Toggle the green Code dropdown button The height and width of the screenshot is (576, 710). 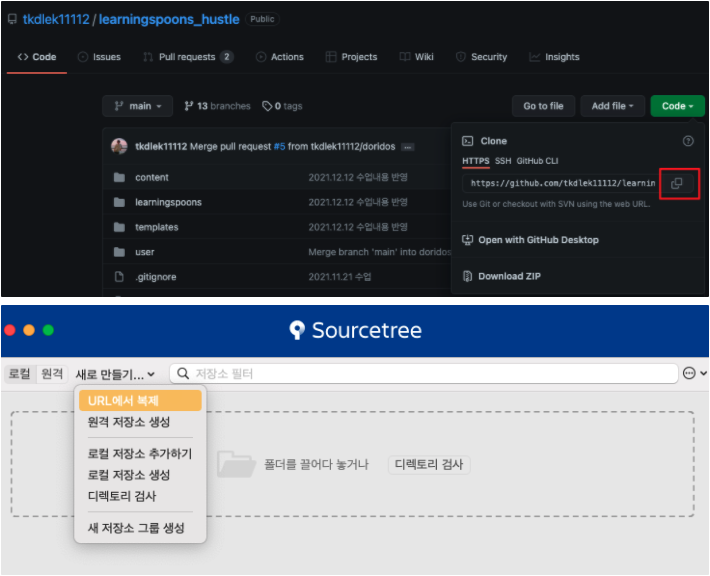[677, 106]
